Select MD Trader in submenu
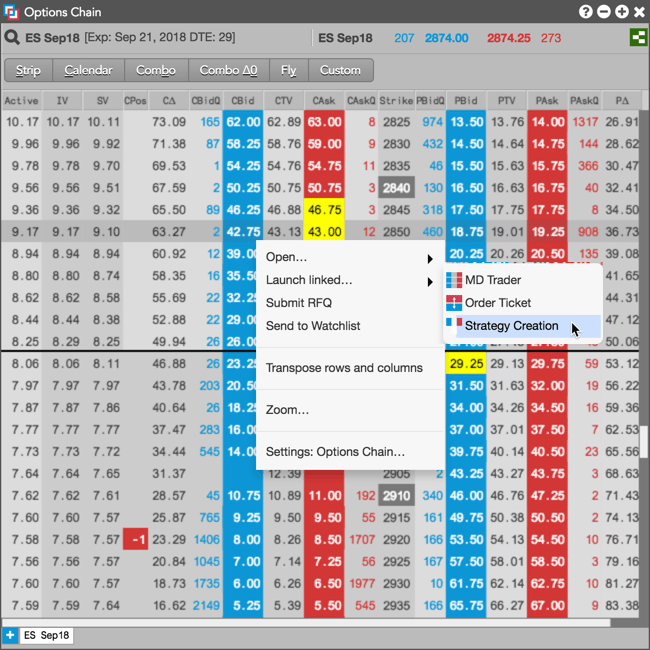Screen dimensions: 650x650 [x=523, y=280]
